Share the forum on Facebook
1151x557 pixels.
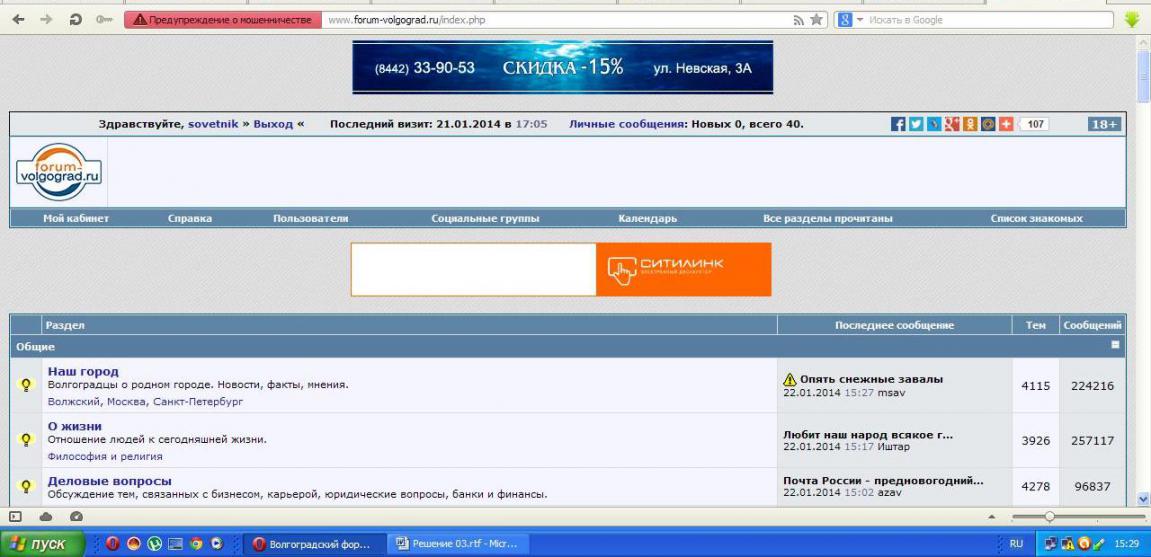click(x=898, y=124)
